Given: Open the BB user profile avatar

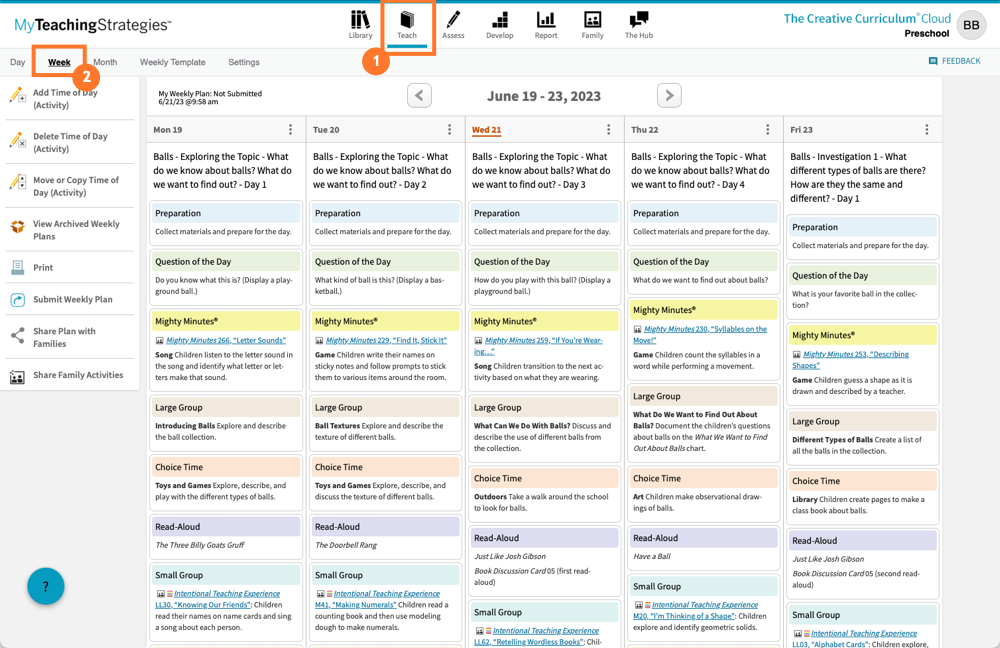Looking at the screenshot, I should pyautogui.click(x=971, y=25).
